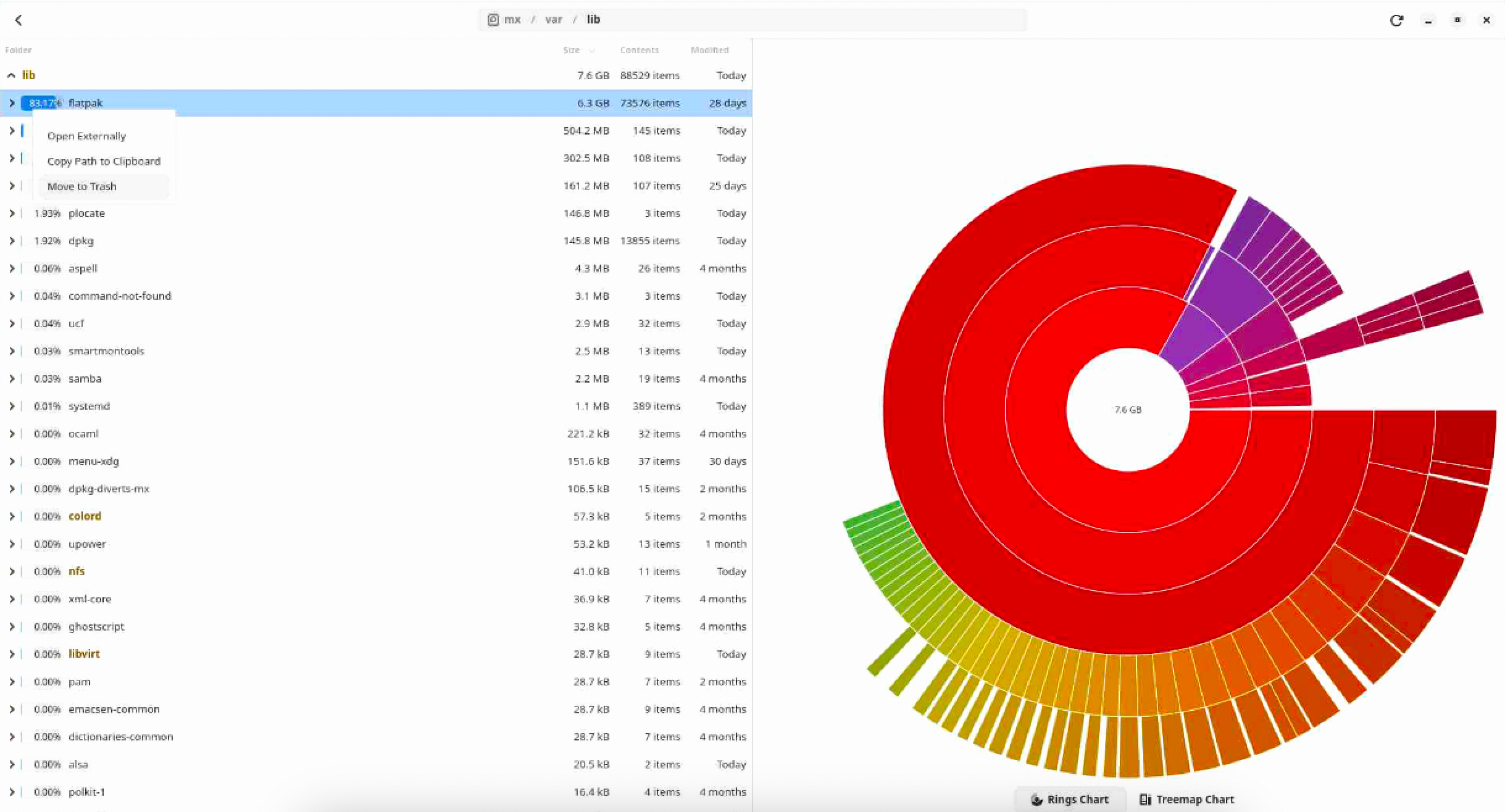Expand the systemd folder
The width and height of the screenshot is (1505, 812).
click(x=11, y=406)
